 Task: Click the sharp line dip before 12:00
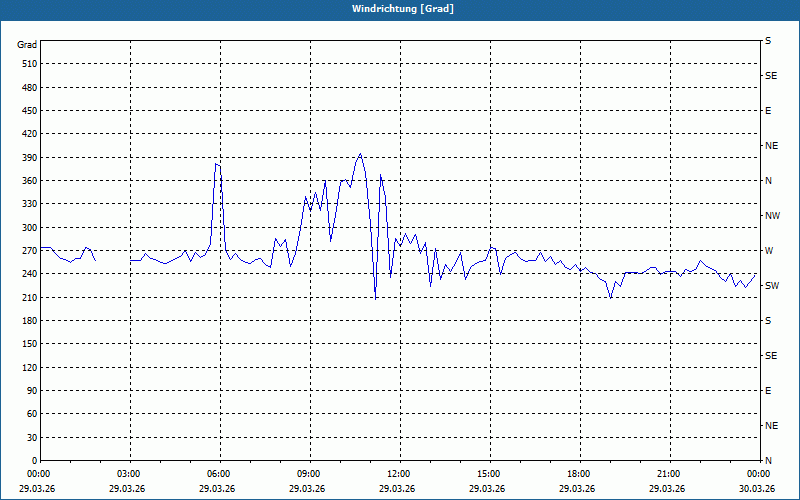click(x=376, y=297)
